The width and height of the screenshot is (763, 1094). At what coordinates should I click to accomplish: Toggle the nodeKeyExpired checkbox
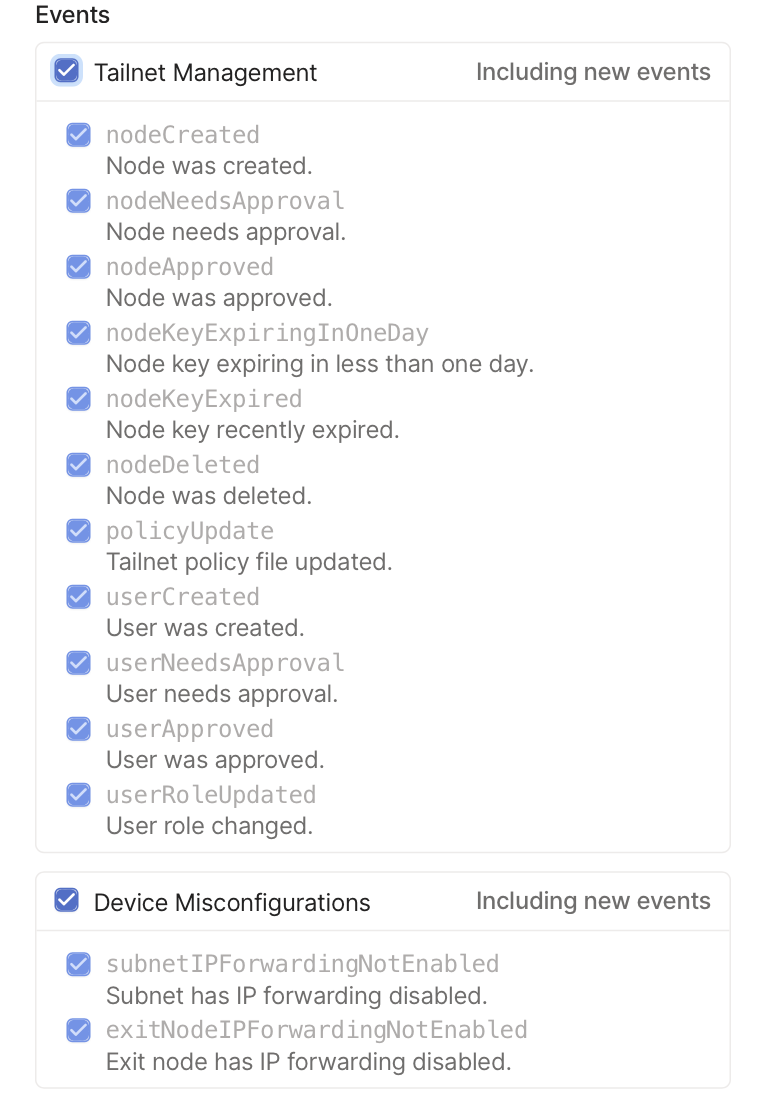78,399
